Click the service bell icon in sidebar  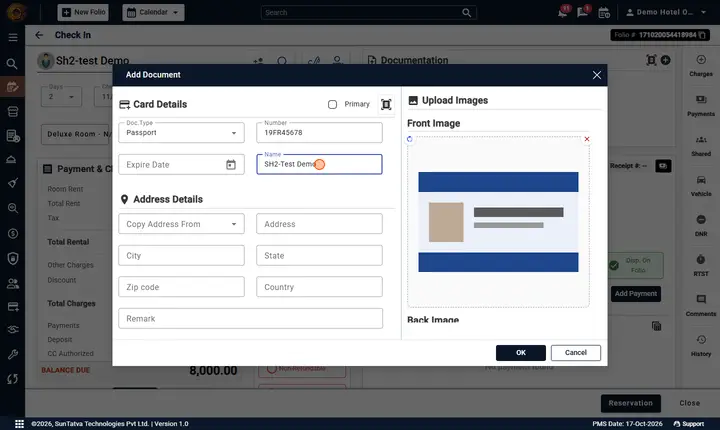click(12, 159)
